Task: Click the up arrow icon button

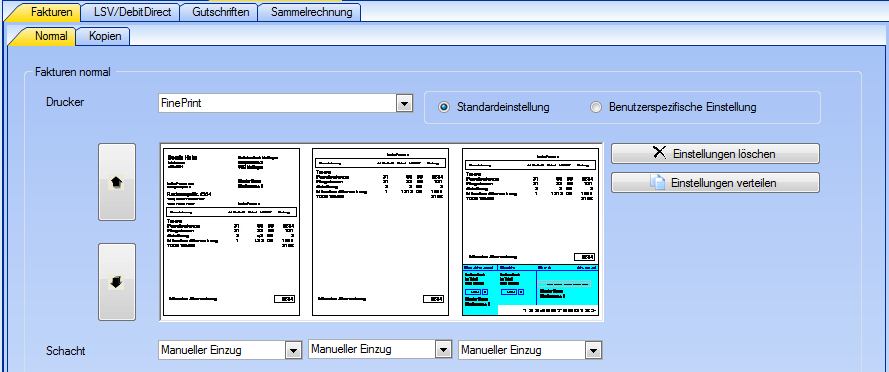Action: click(x=117, y=182)
